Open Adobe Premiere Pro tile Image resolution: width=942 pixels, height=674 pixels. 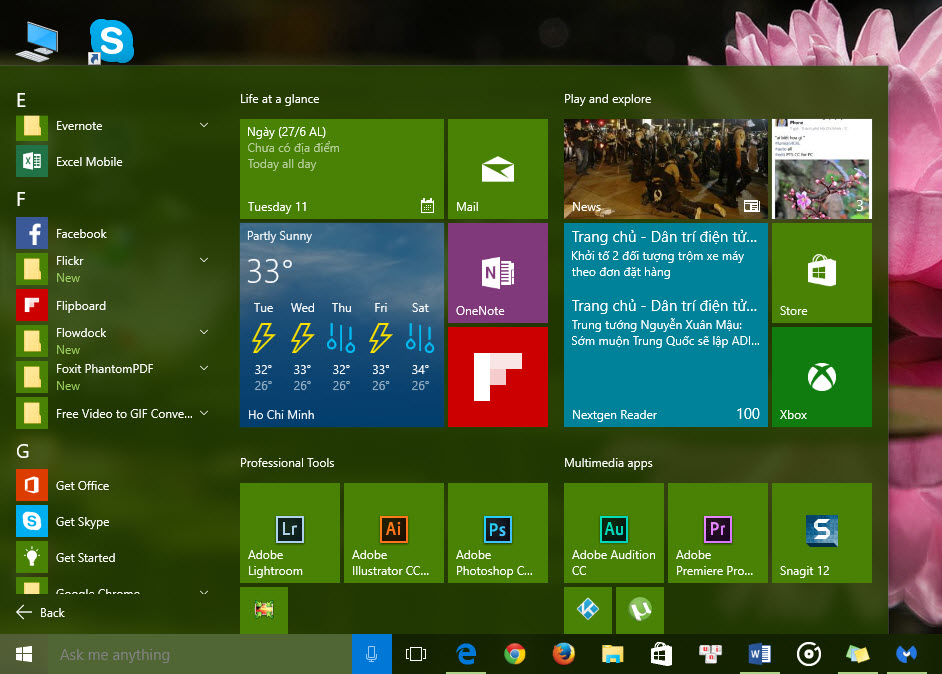point(717,532)
